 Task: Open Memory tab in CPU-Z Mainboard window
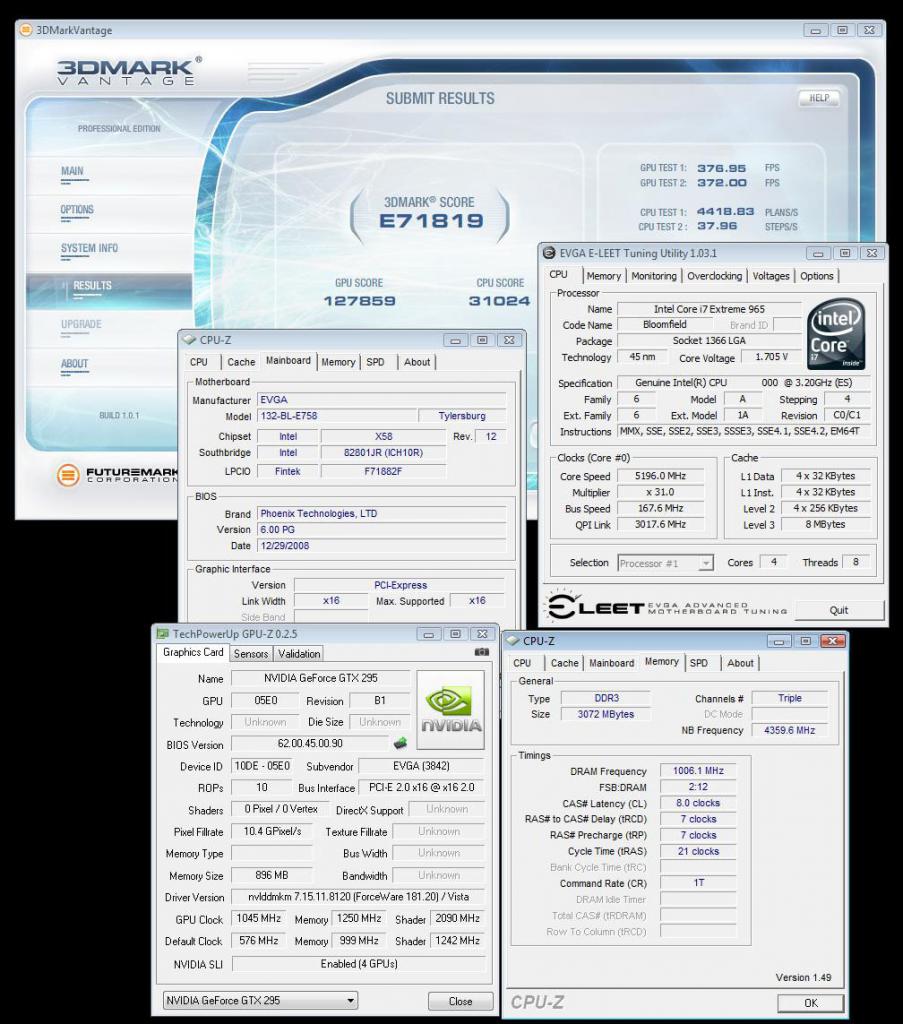338,362
